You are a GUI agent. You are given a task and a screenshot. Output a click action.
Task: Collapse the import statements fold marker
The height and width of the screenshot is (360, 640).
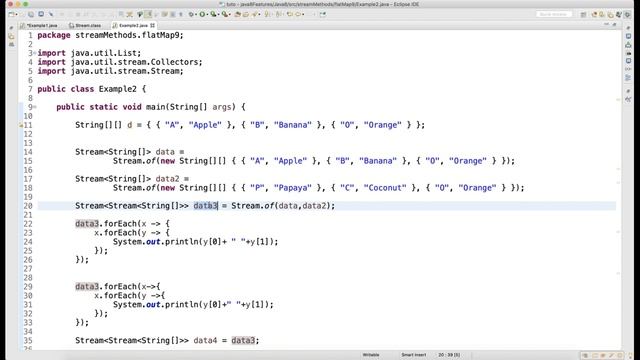[35, 53]
